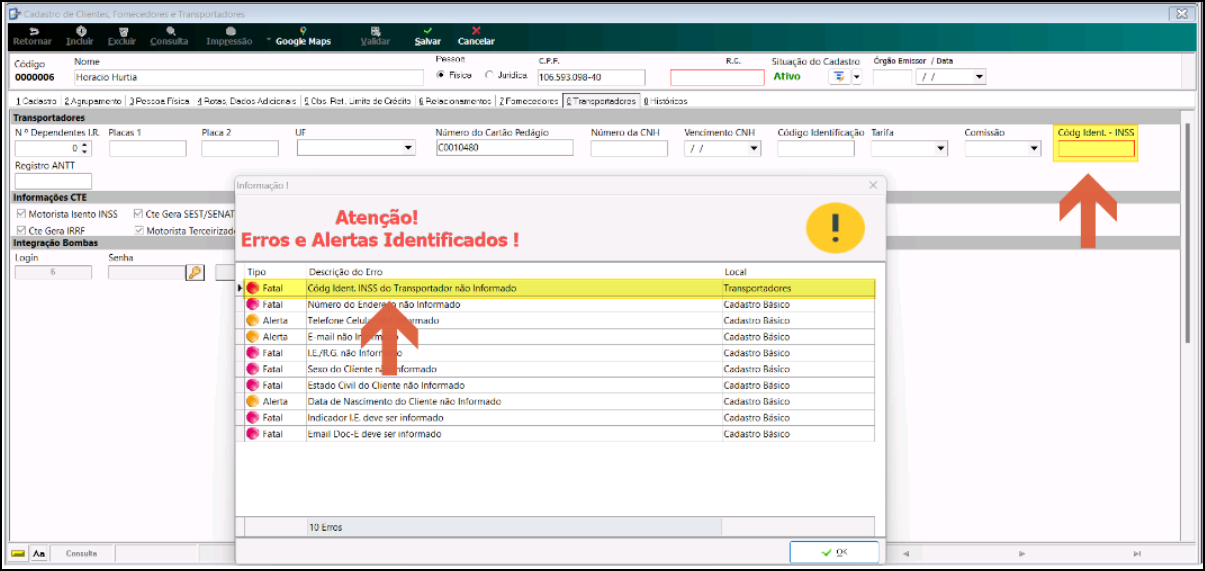
Task: Open the Consulta search tool
Action: [x=168, y=36]
